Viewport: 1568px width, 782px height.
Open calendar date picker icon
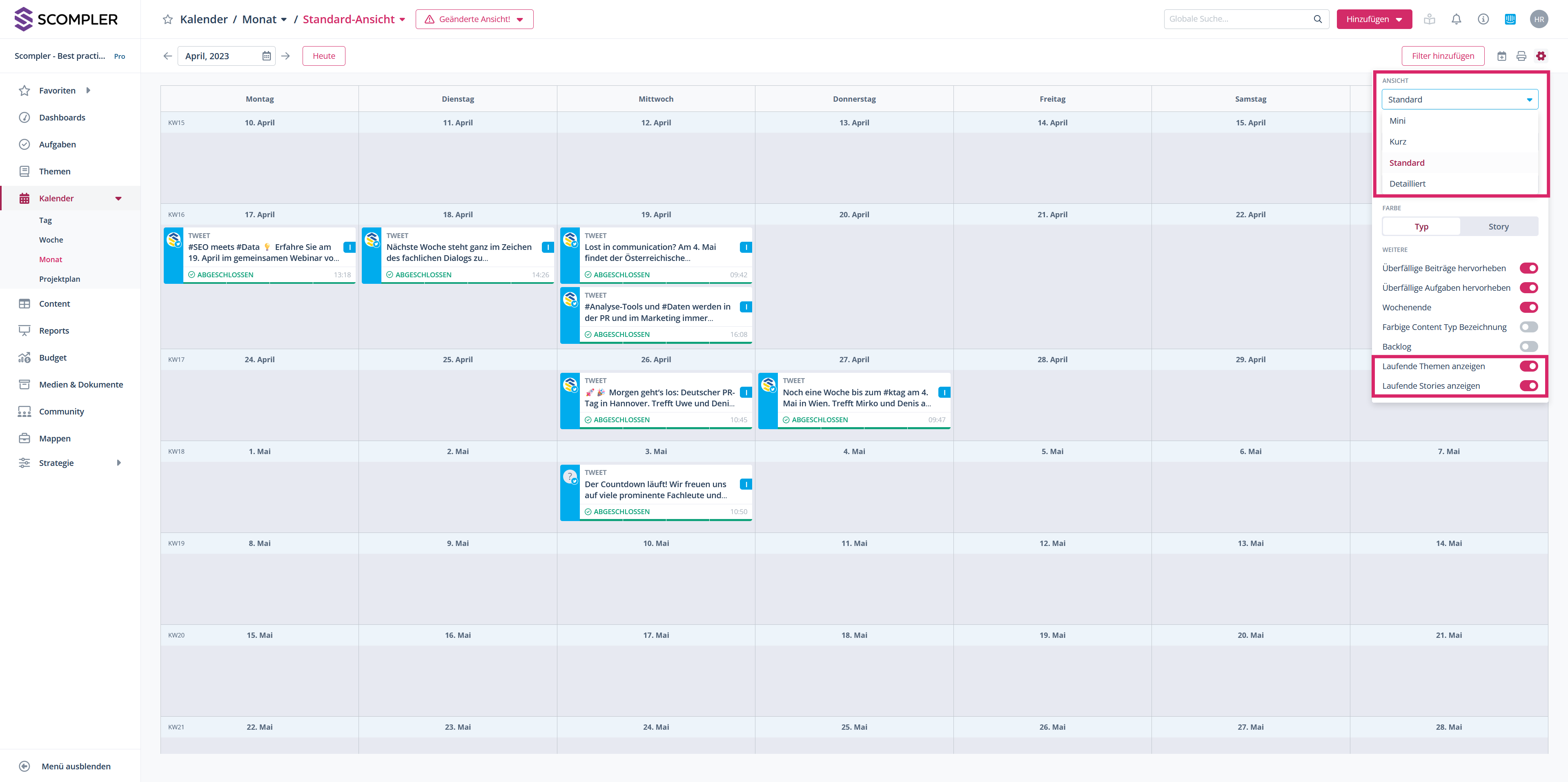266,56
